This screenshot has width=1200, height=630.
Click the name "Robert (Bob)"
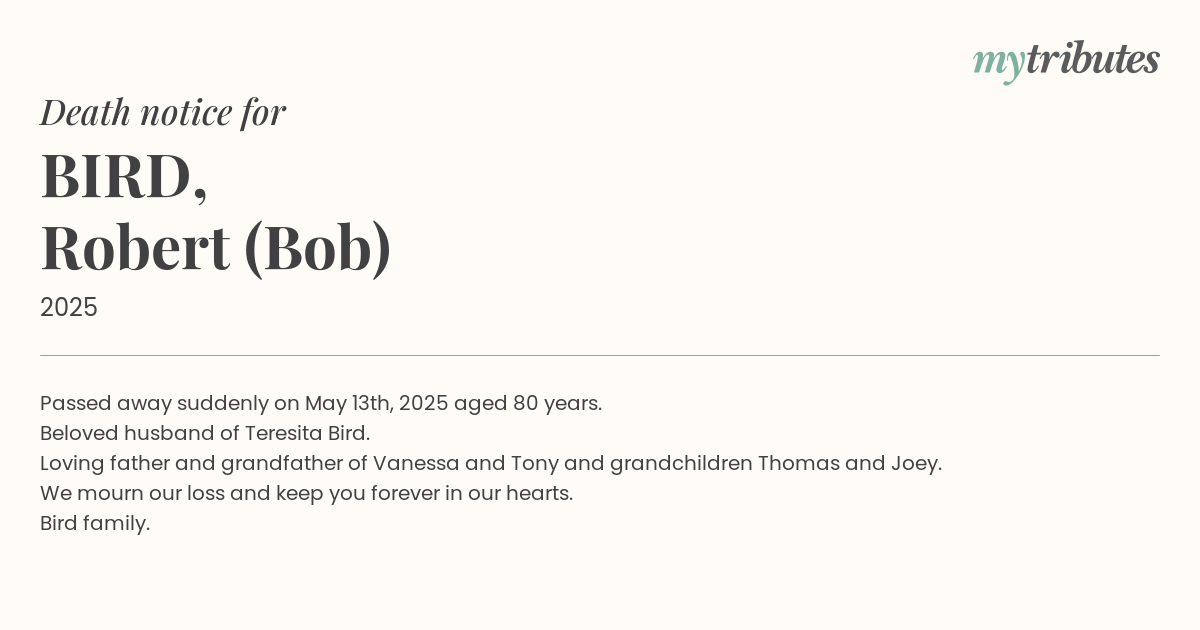216,248
